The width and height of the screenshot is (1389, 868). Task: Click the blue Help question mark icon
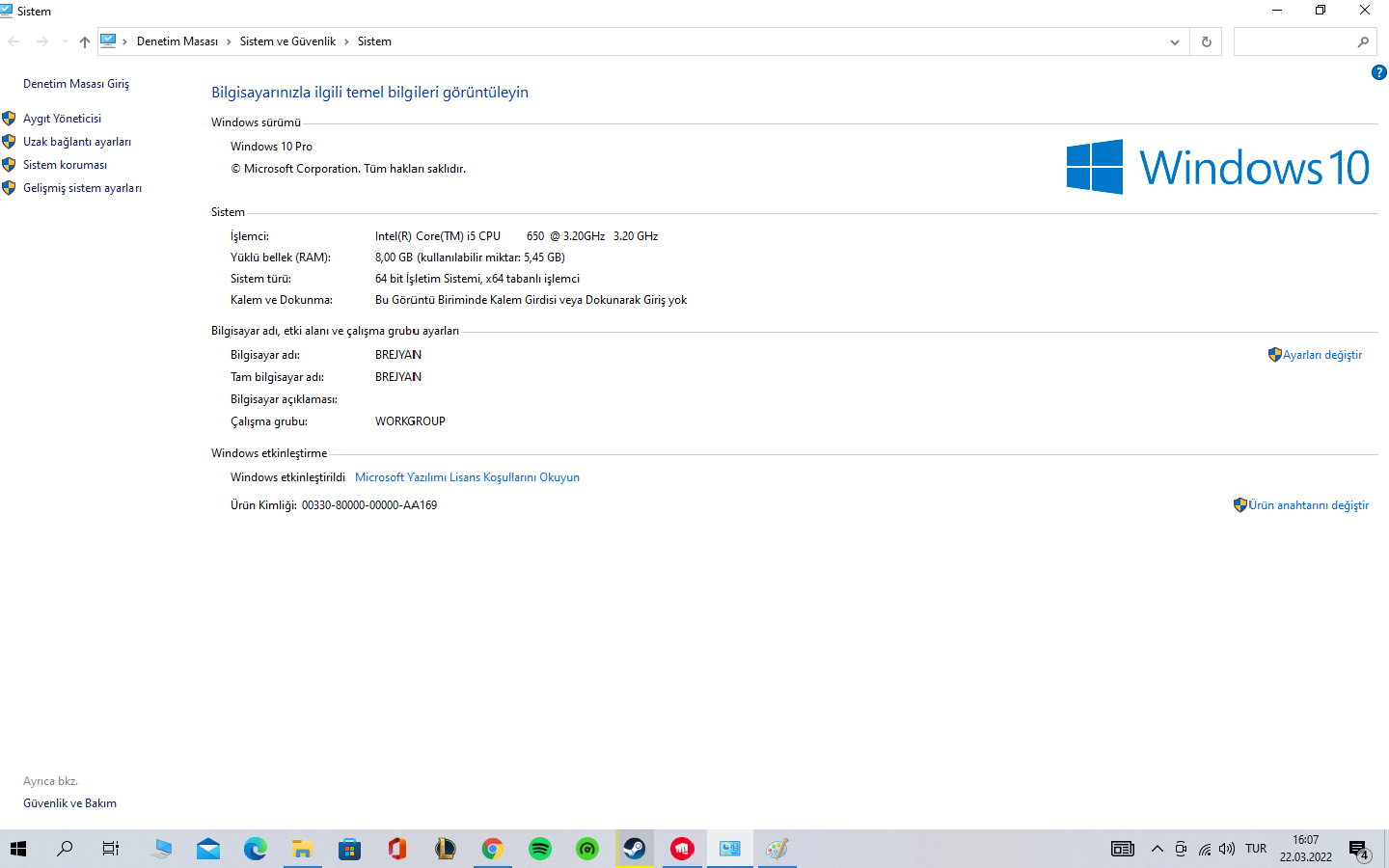click(x=1378, y=72)
